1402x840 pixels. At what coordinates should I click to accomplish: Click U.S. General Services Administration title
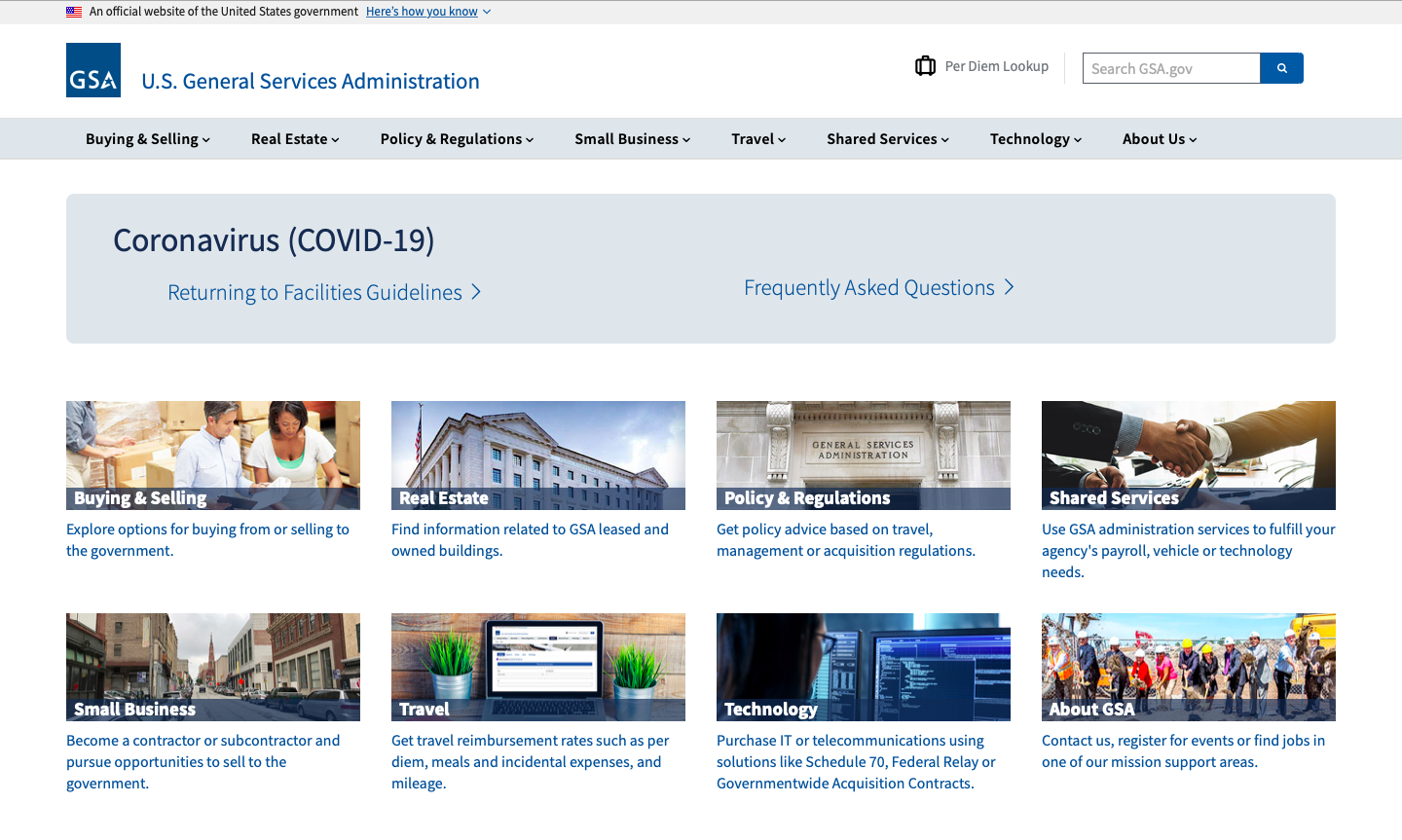(x=311, y=81)
